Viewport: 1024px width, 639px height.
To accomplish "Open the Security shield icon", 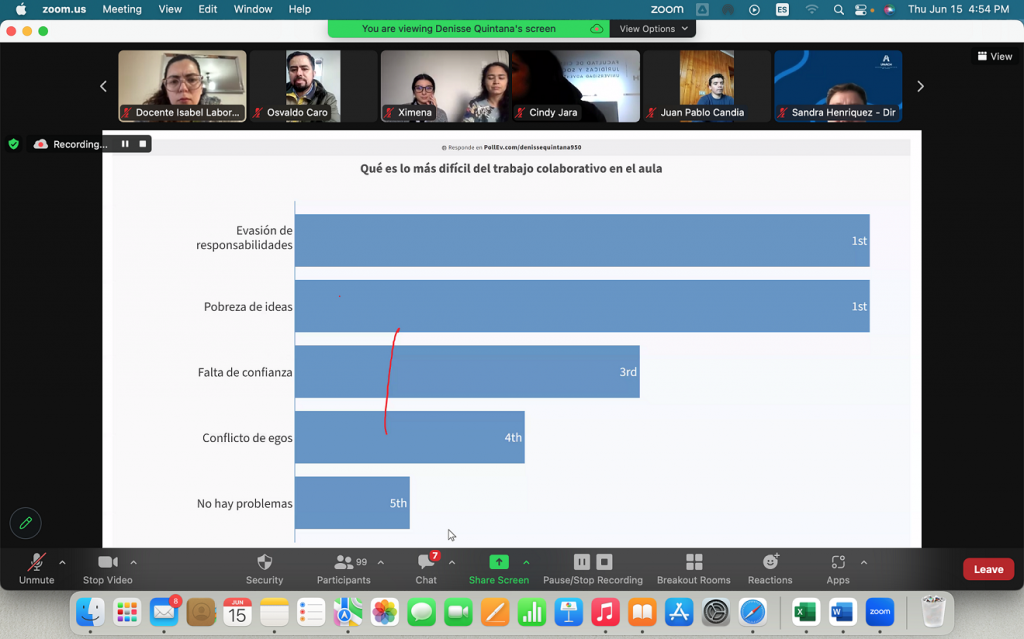I will click(x=264, y=562).
